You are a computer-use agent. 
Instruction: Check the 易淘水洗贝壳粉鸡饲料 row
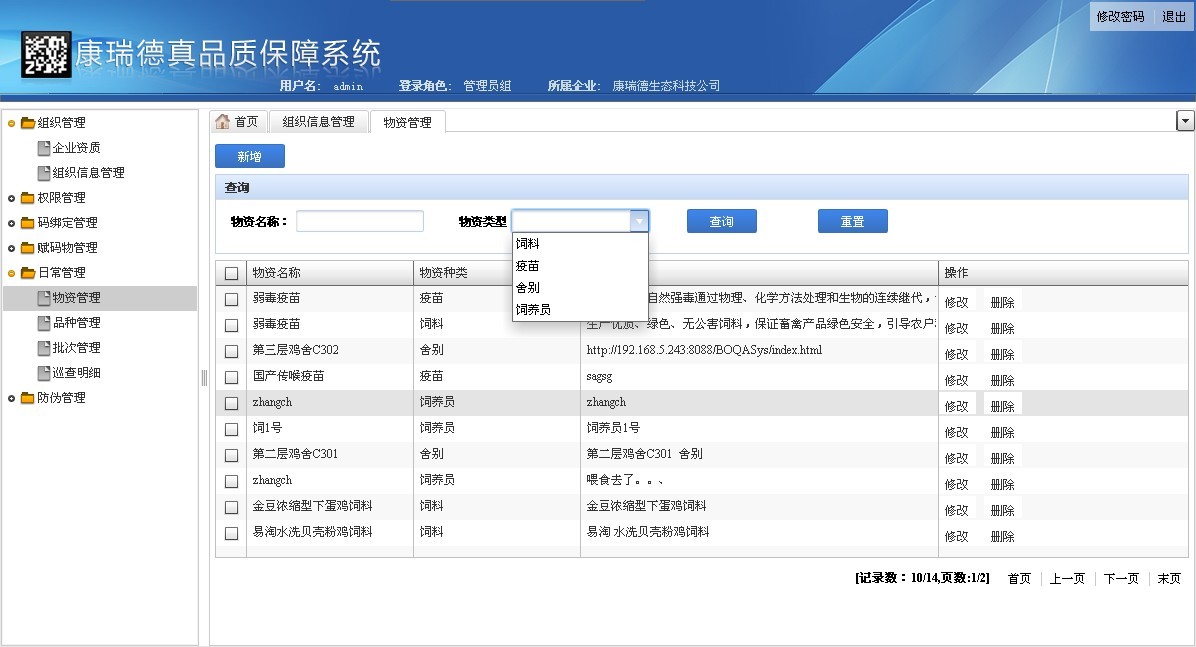tap(232, 533)
